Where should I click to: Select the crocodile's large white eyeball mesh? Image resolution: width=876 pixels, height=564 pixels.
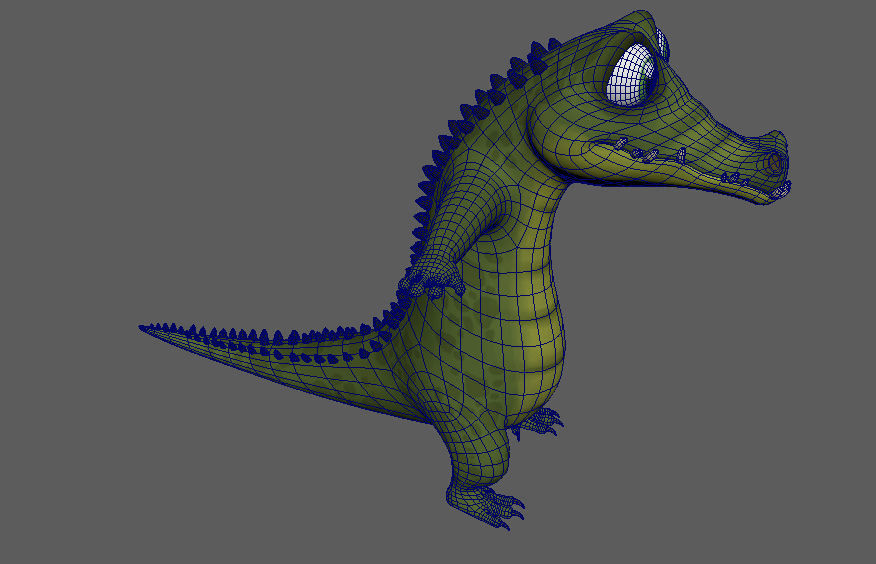point(631,74)
